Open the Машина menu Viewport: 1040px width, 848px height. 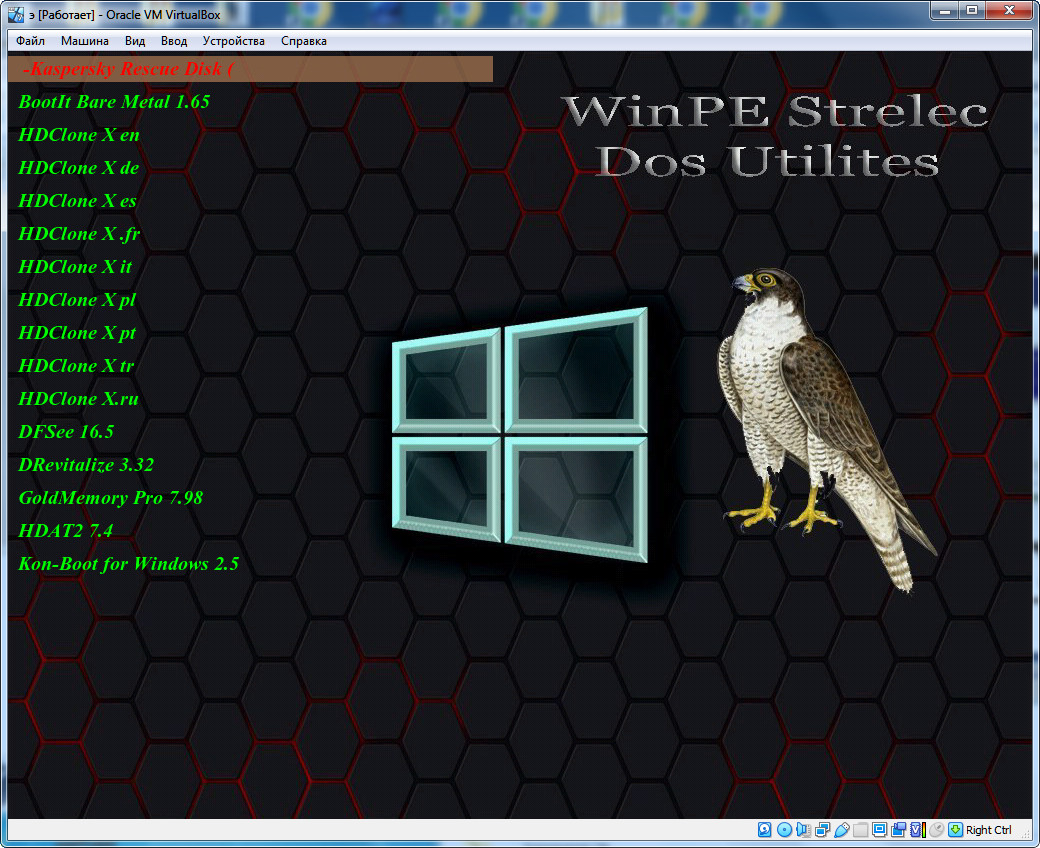click(85, 41)
